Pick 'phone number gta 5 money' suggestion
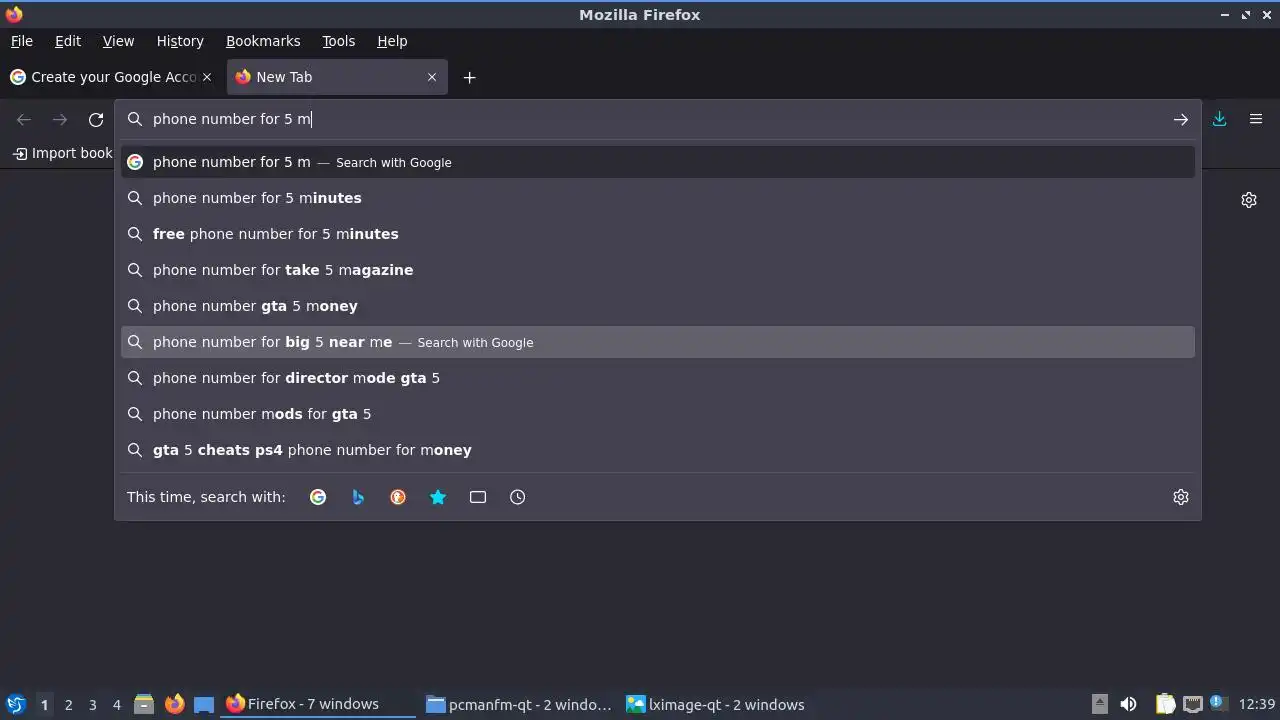The image size is (1280, 720). (658, 306)
